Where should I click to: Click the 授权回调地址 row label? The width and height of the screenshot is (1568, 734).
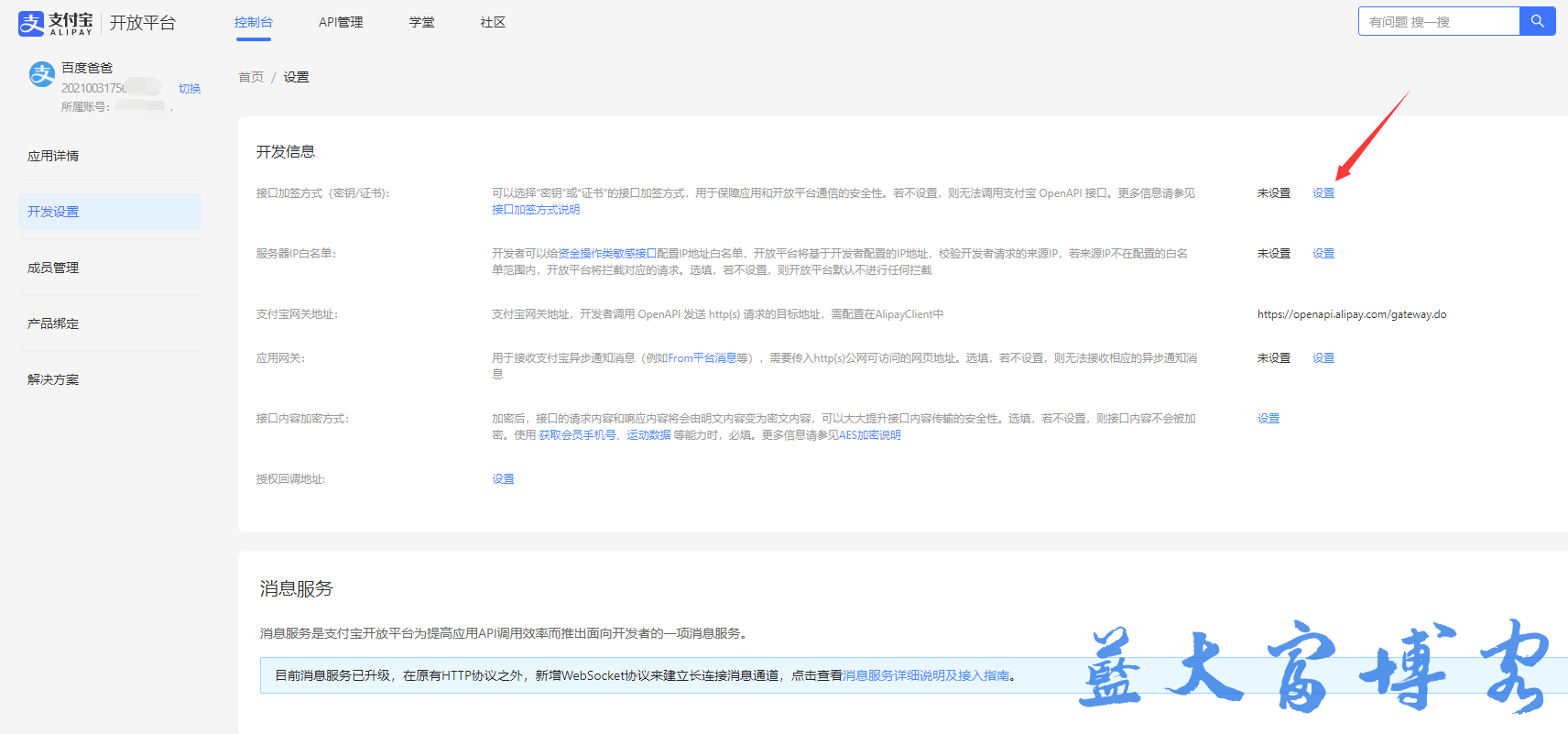point(290,479)
